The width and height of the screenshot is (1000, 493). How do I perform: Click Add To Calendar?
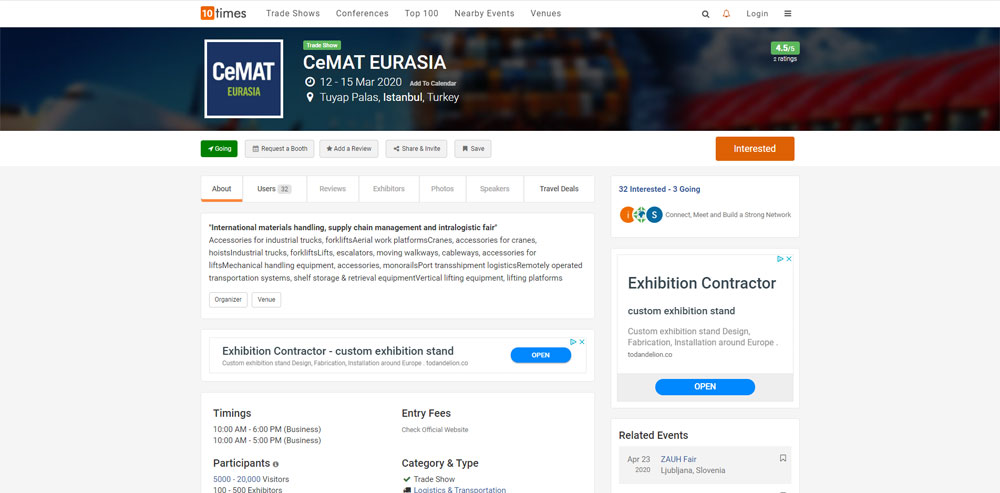coord(433,84)
